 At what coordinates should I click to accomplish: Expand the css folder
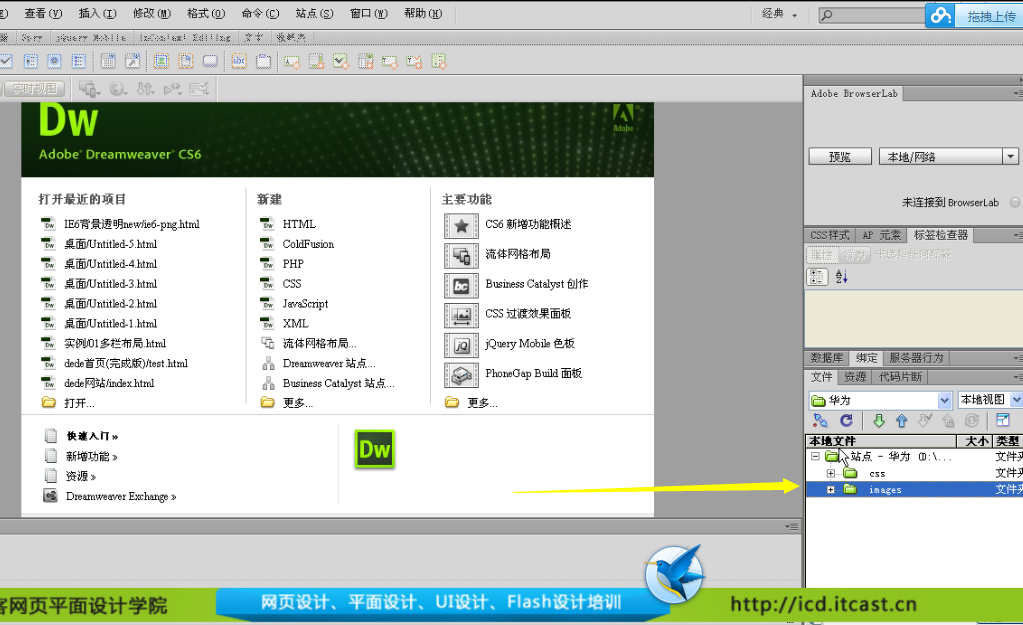click(831, 473)
